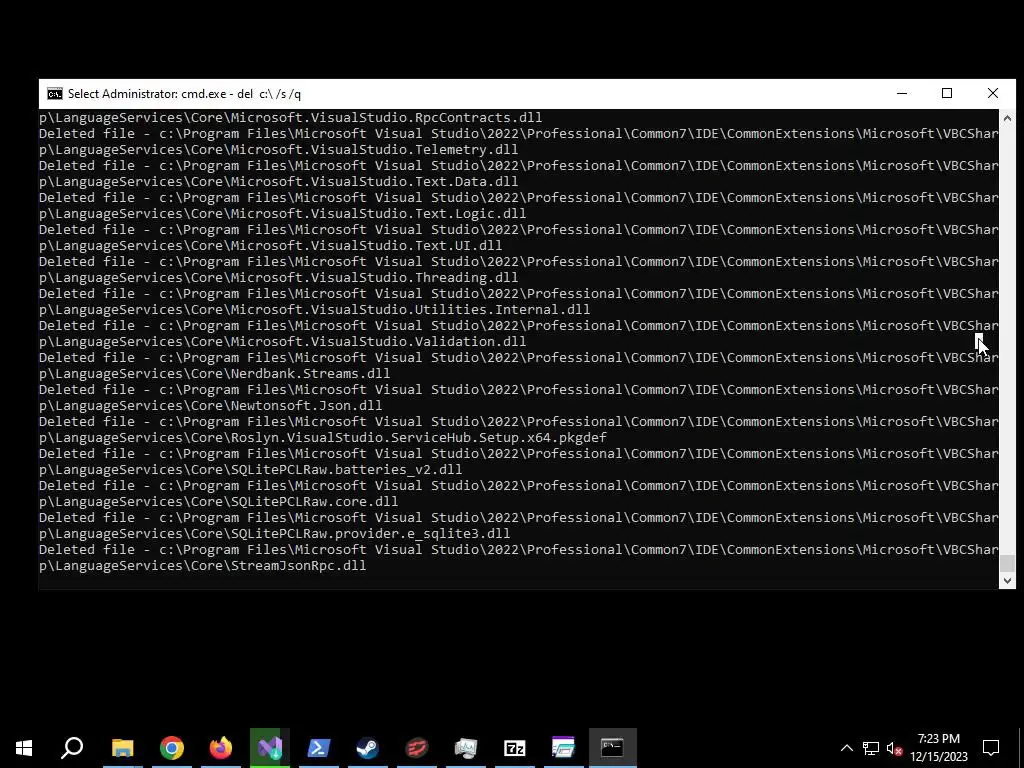Image resolution: width=1024 pixels, height=768 pixels.
Task: Click the console scrollbar thumb
Action: pos(1007,563)
